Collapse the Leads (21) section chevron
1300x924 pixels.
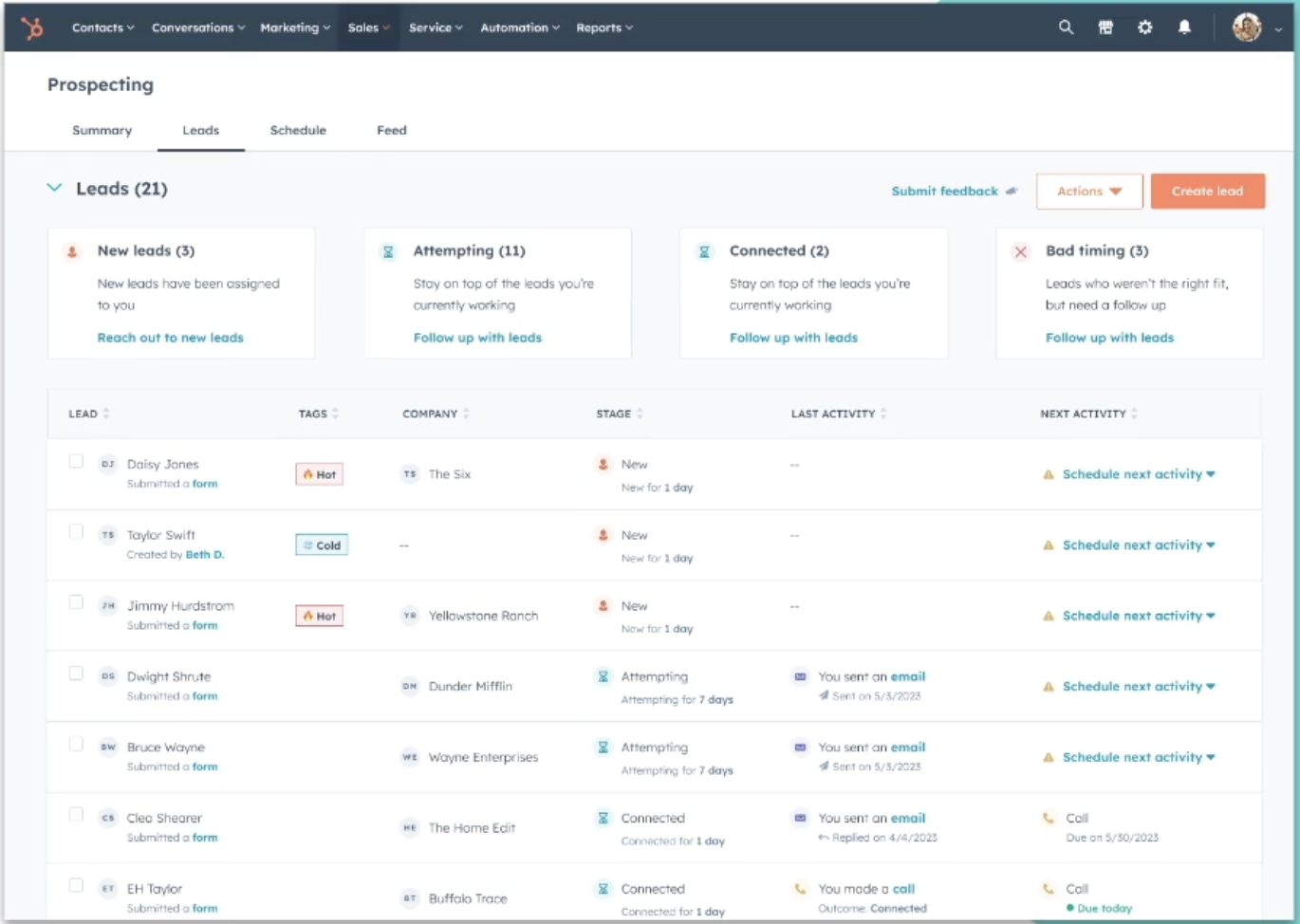click(55, 188)
